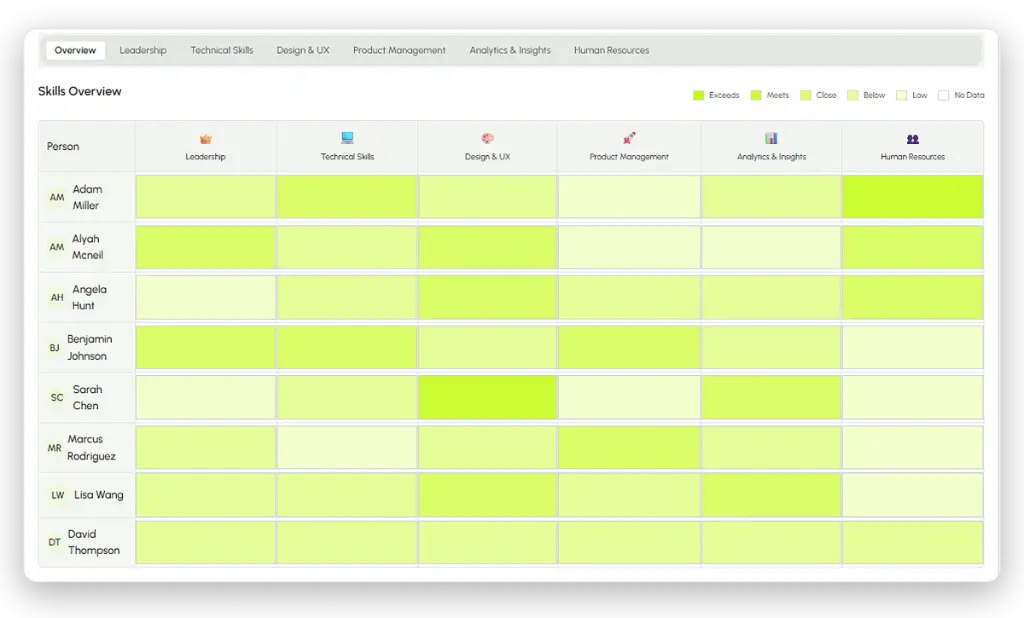
Task: Select Marcus Rodriguez's MR avatar
Action: pyautogui.click(x=54, y=447)
